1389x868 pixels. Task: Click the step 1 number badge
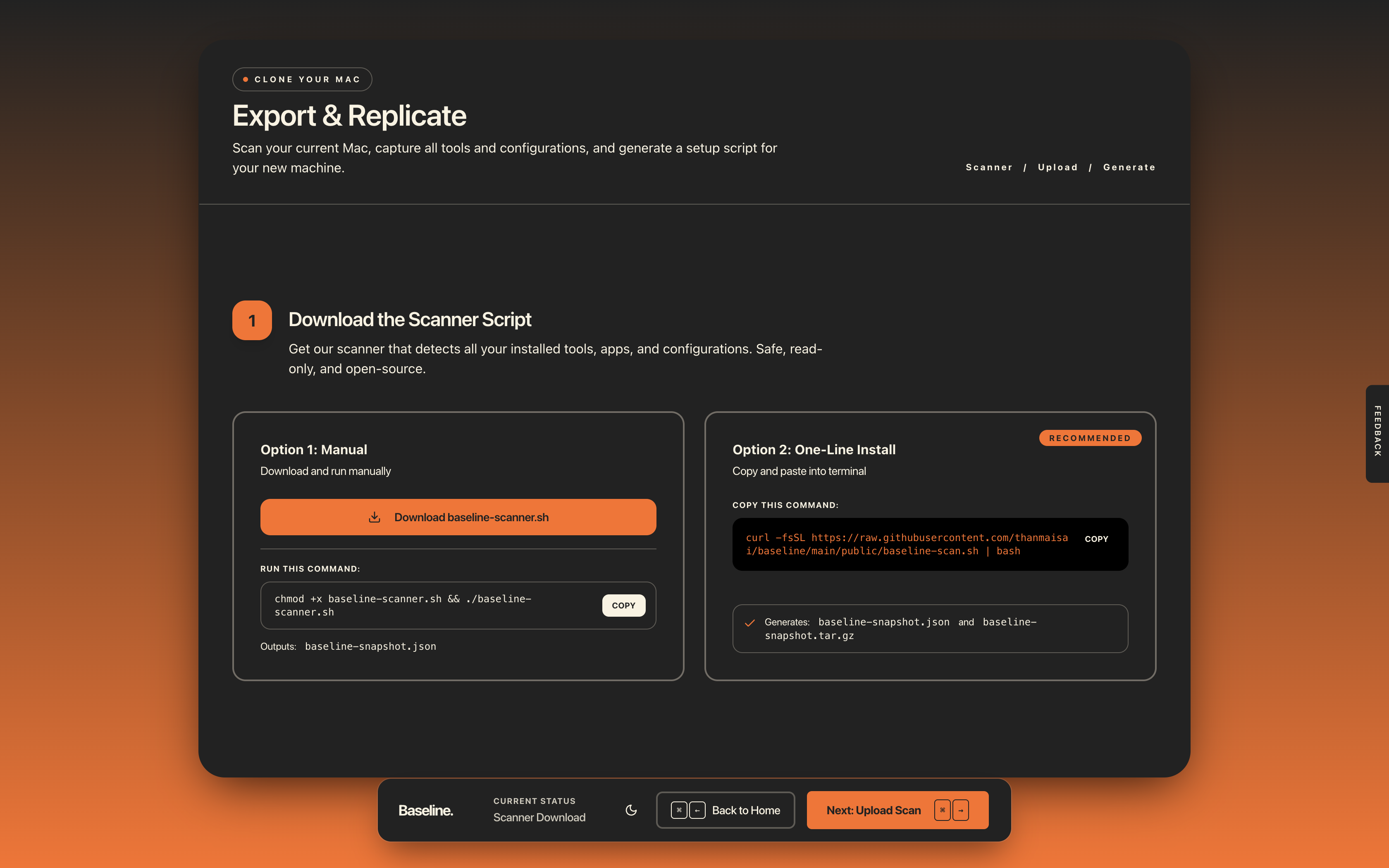[251, 320]
